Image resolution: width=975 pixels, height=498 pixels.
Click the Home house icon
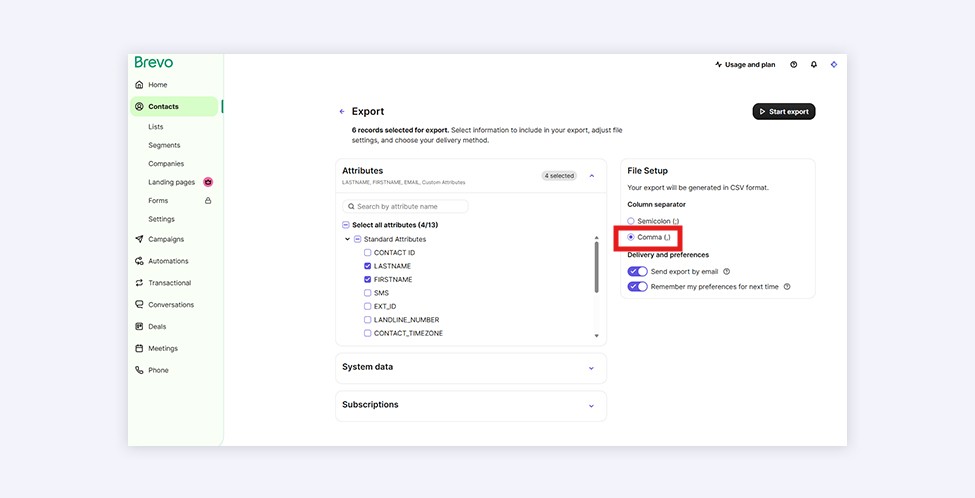[x=139, y=85]
